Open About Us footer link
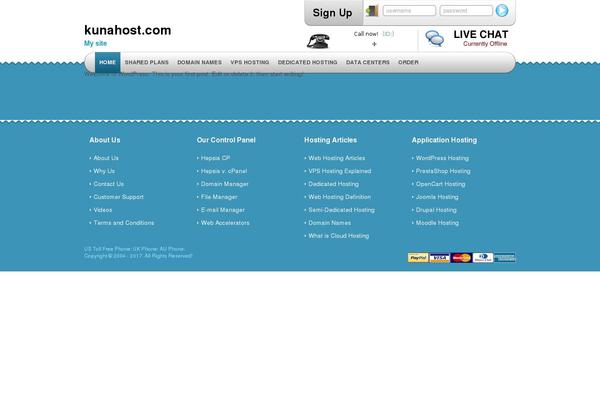 (x=106, y=158)
